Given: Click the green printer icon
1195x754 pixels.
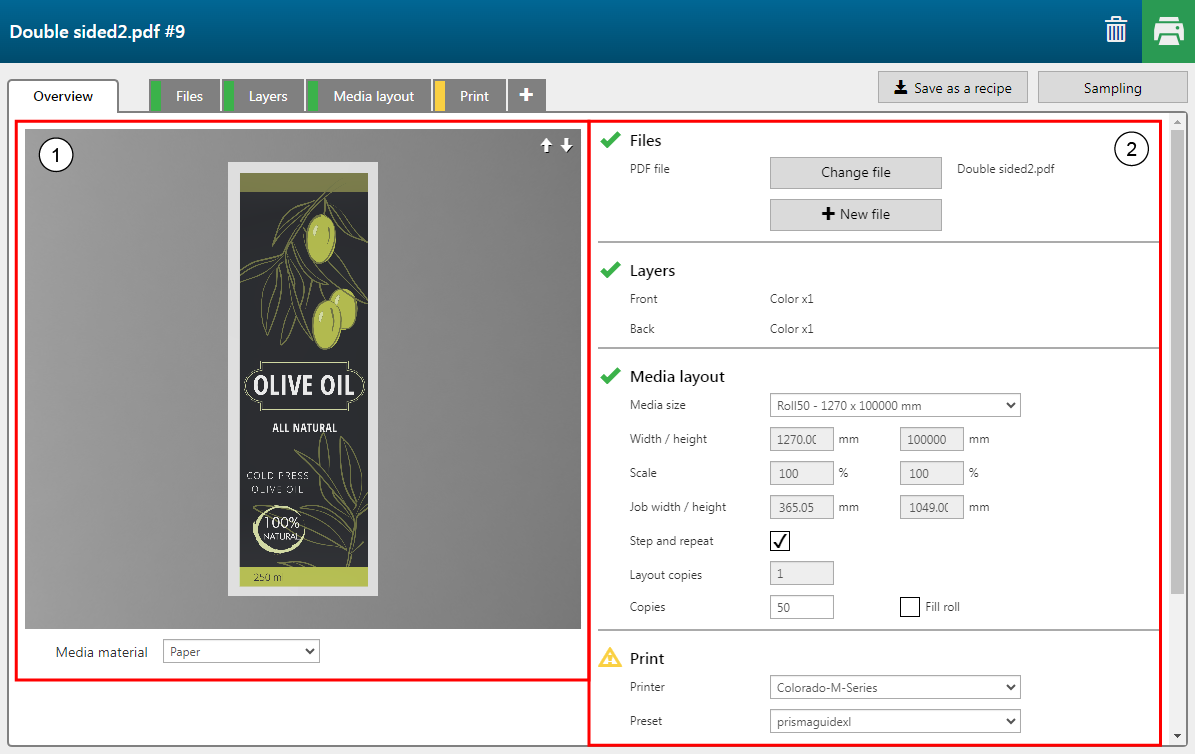Looking at the screenshot, I should pyautogui.click(x=1168, y=31).
